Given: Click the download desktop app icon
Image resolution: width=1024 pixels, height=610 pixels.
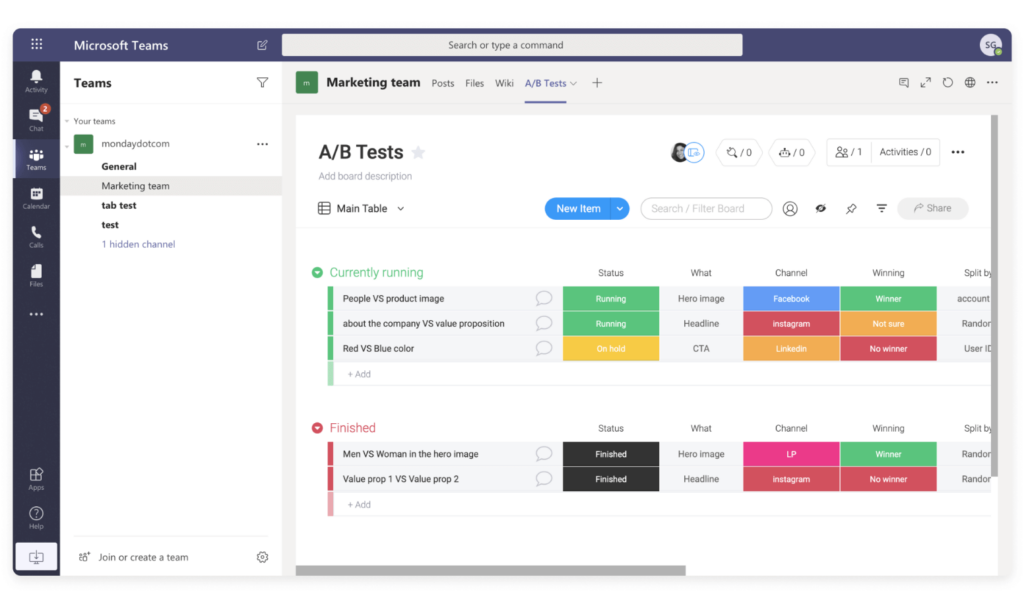Looking at the screenshot, I should coord(36,557).
